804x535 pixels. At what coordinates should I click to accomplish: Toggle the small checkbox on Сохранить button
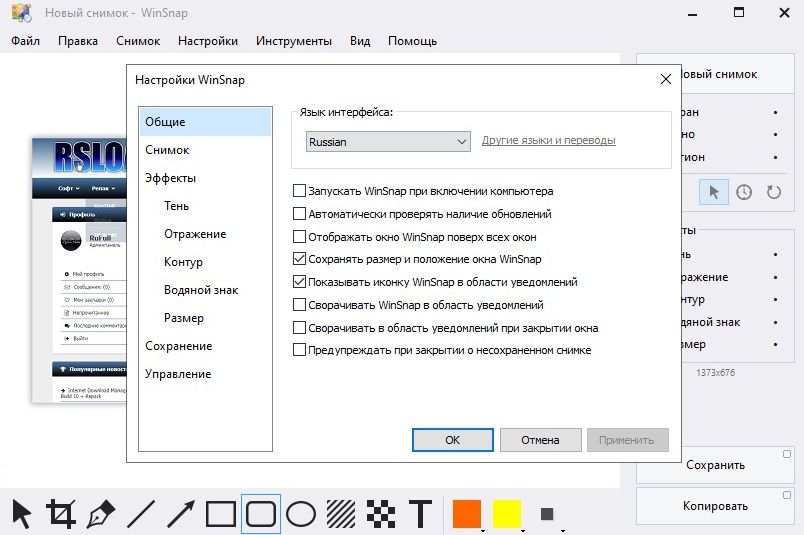(787, 454)
